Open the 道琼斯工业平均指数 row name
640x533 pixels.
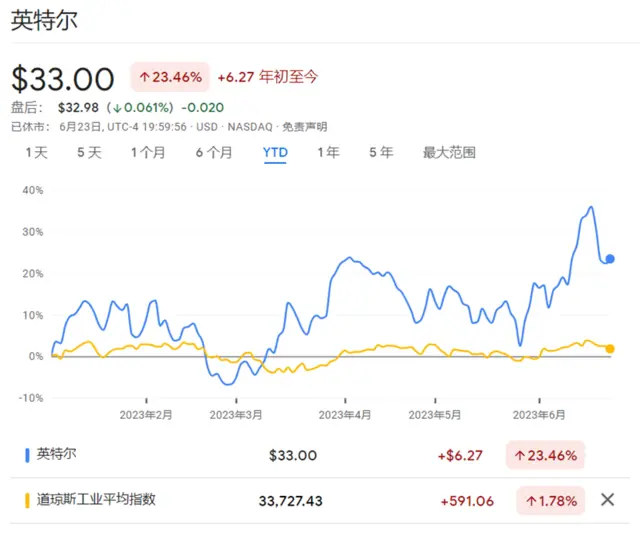[96, 500]
